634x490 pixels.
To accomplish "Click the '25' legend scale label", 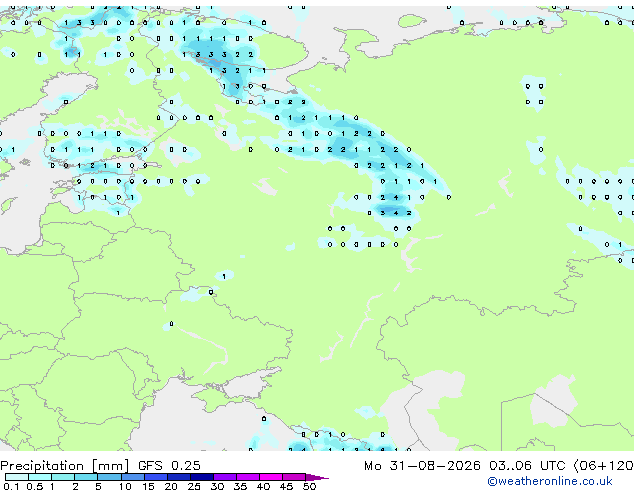I will point(194,486).
